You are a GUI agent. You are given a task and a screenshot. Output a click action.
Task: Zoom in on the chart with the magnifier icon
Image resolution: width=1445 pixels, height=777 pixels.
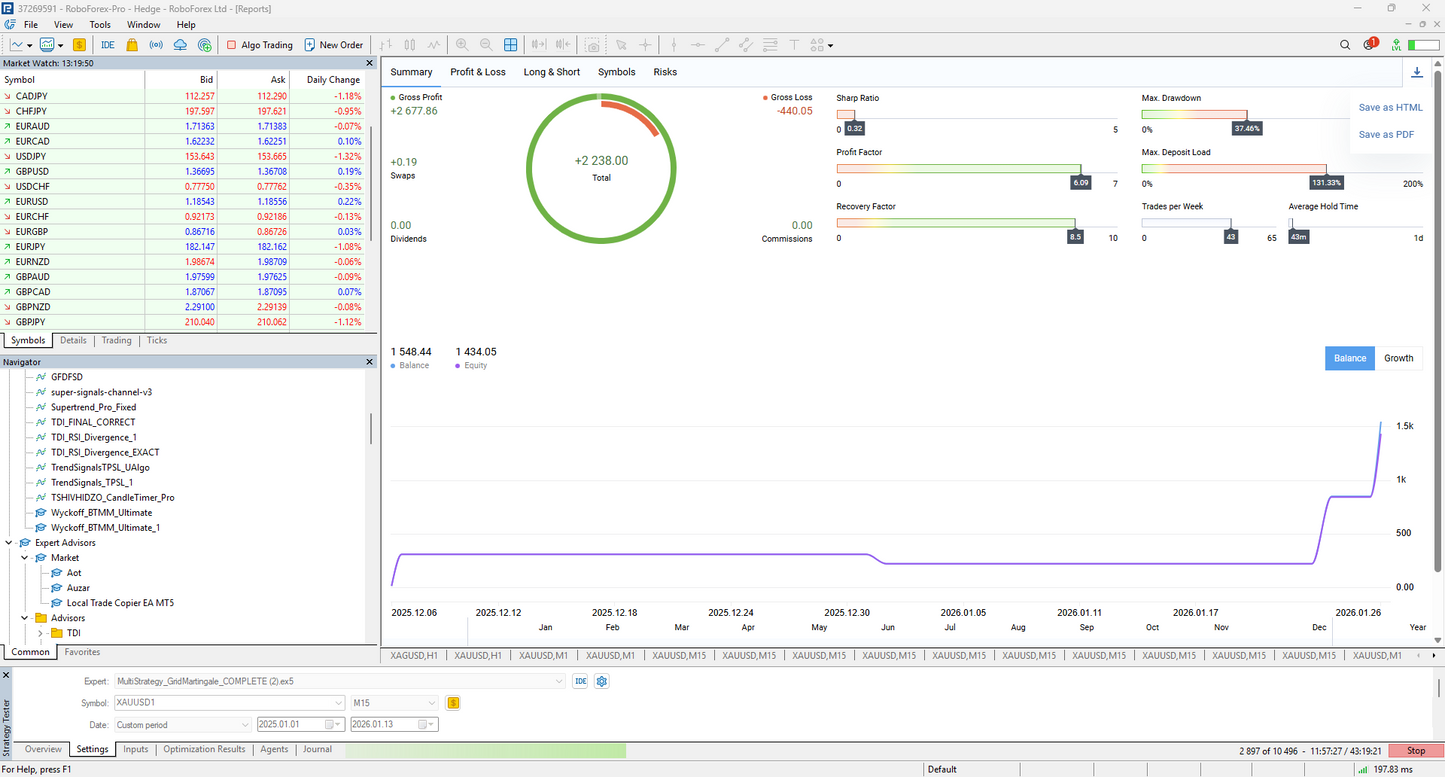point(461,44)
